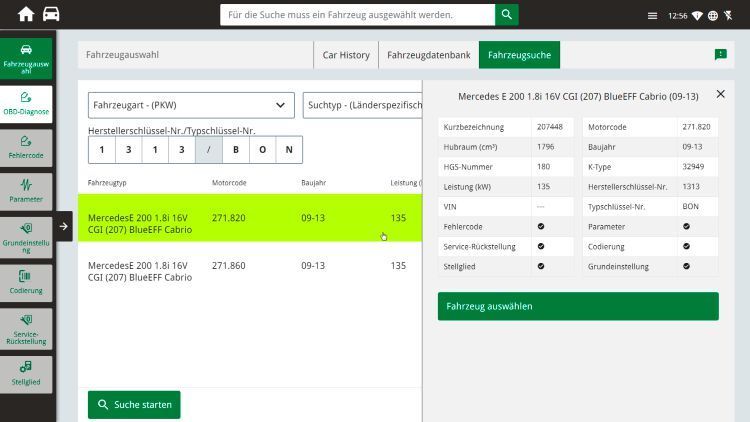The height and width of the screenshot is (422, 750).
Task: Select the row with Motorcode 271.820
Action: tap(250, 218)
